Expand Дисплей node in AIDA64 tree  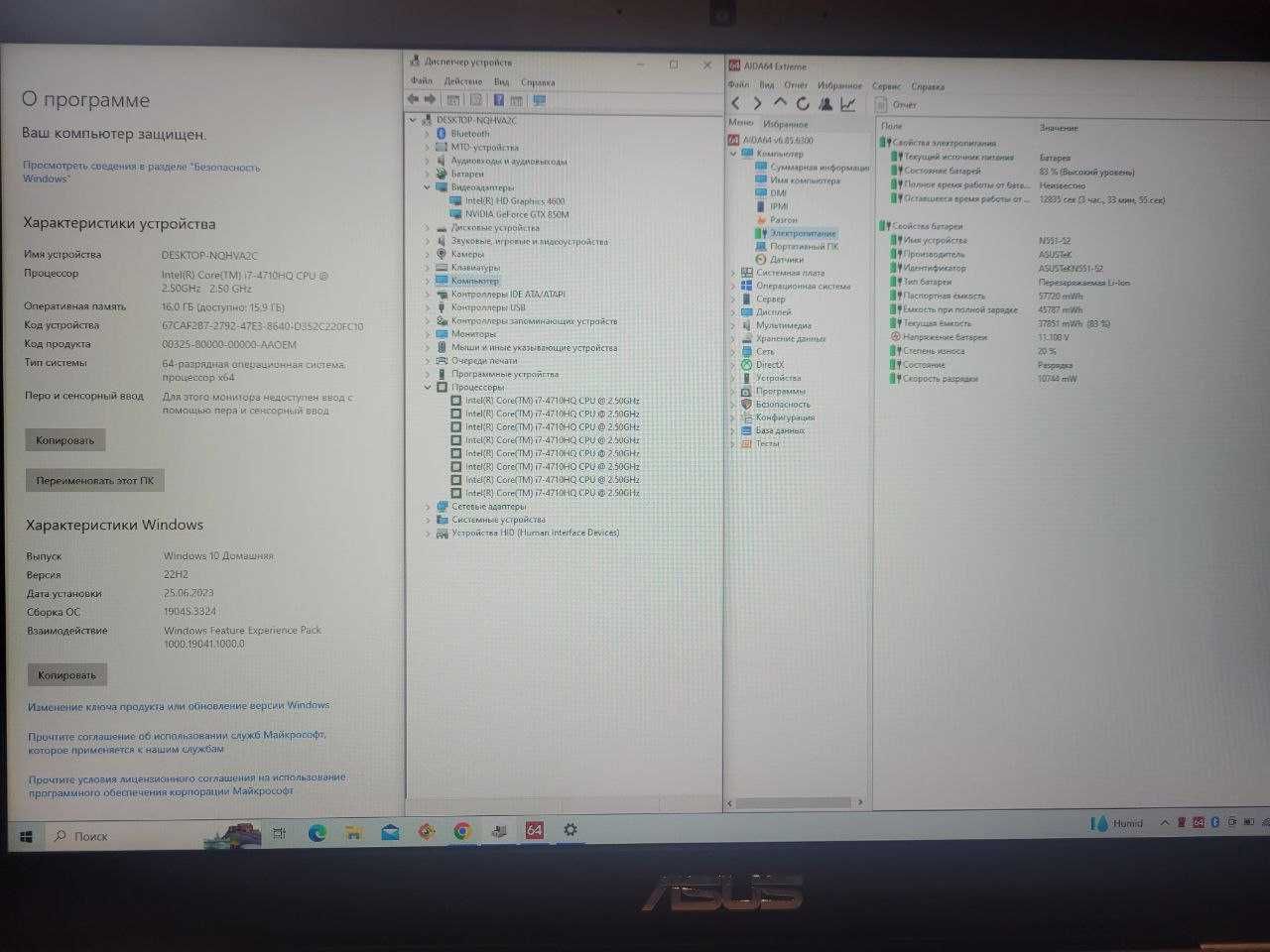pos(734,312)
